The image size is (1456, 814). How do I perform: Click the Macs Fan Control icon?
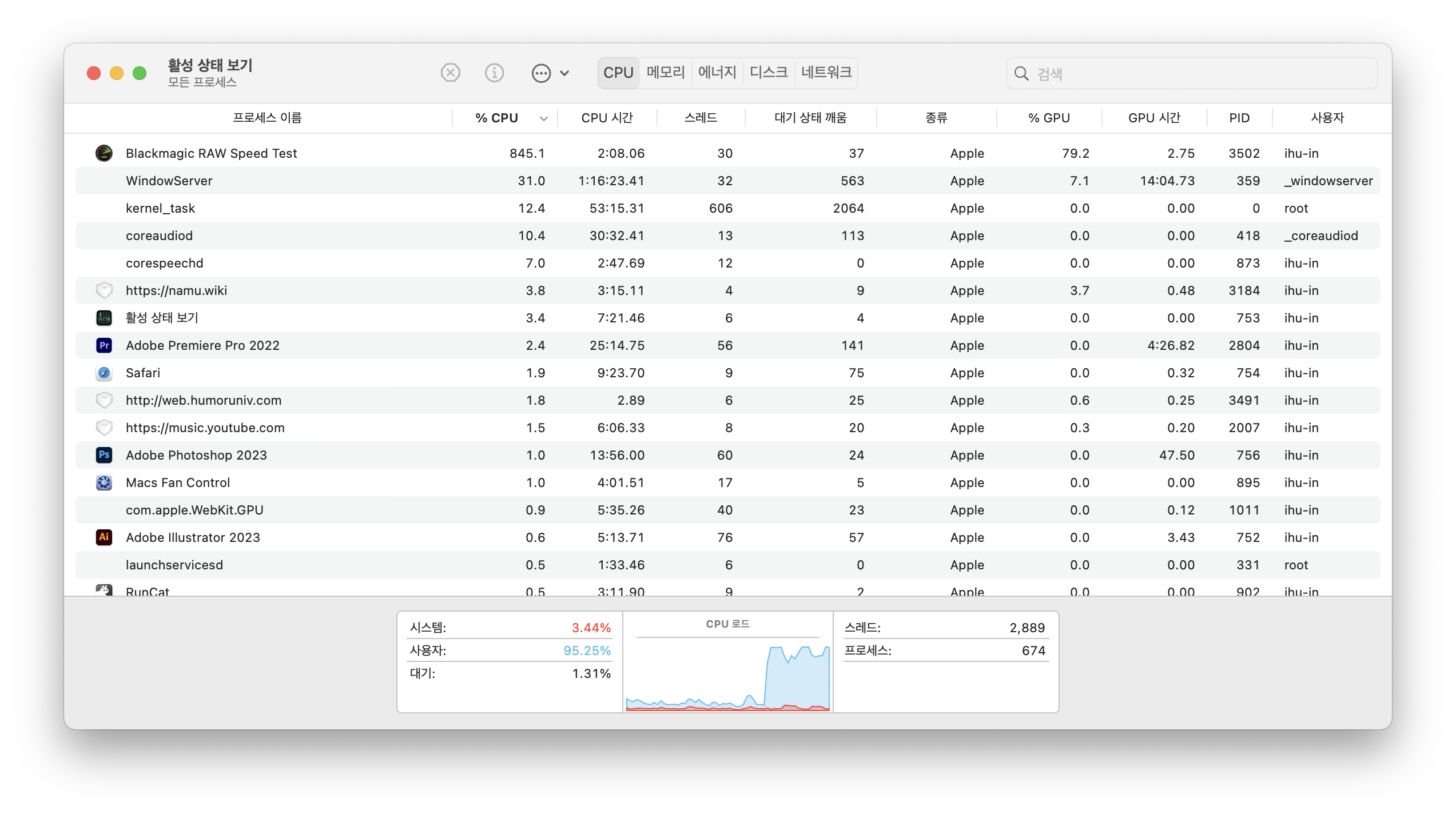(104, 482)
